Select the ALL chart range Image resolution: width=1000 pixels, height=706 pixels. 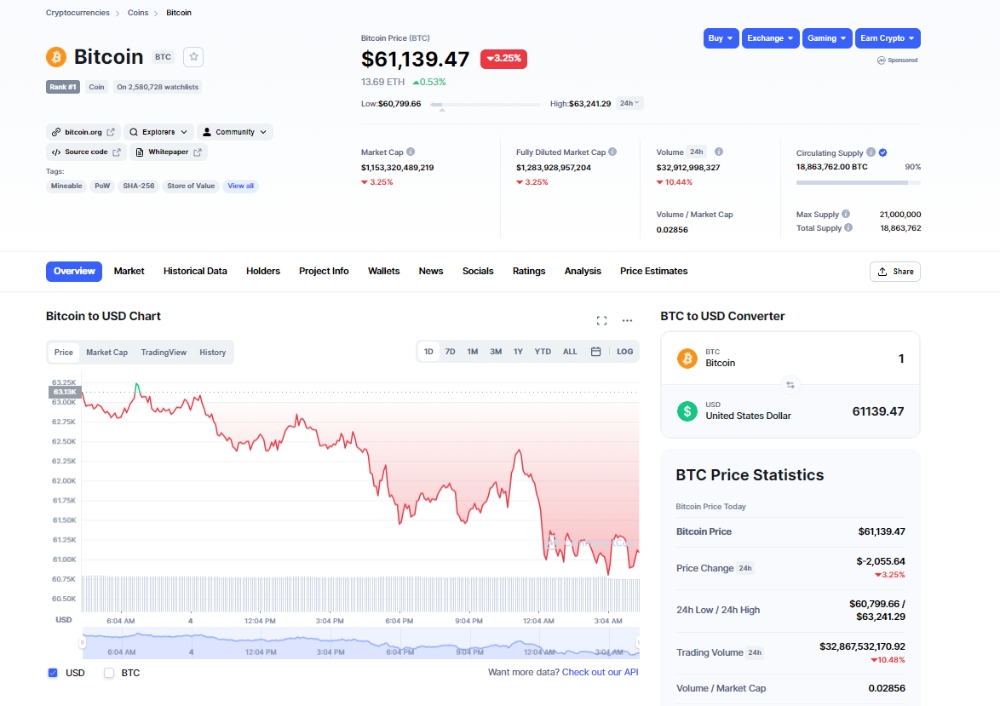[x=570, y=351]
